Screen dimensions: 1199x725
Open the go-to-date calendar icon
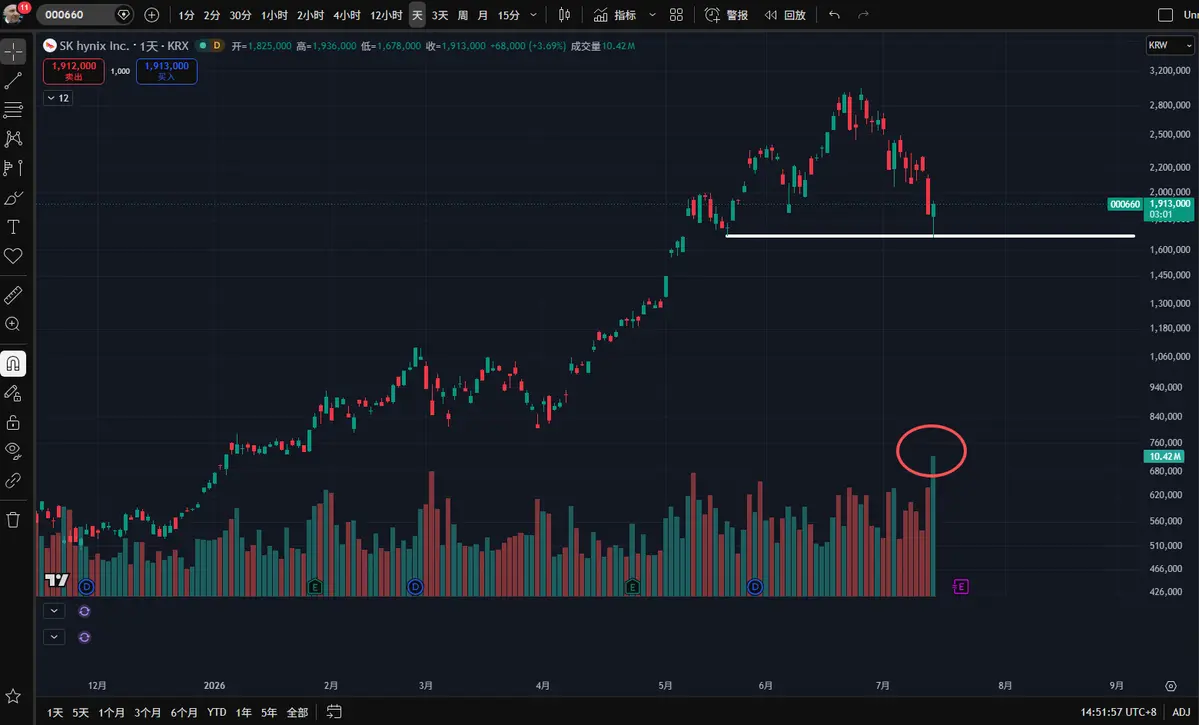334,712
